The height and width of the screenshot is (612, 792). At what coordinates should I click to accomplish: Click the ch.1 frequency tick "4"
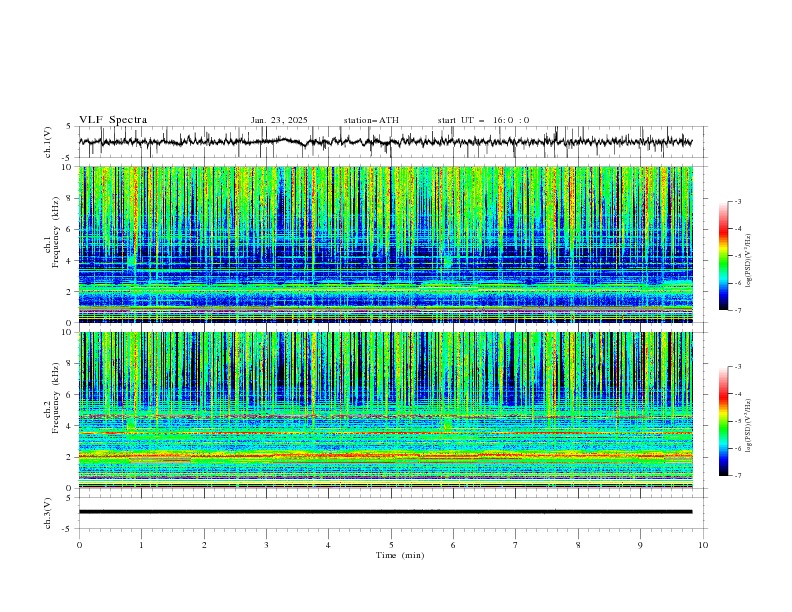tap(70, 261)
